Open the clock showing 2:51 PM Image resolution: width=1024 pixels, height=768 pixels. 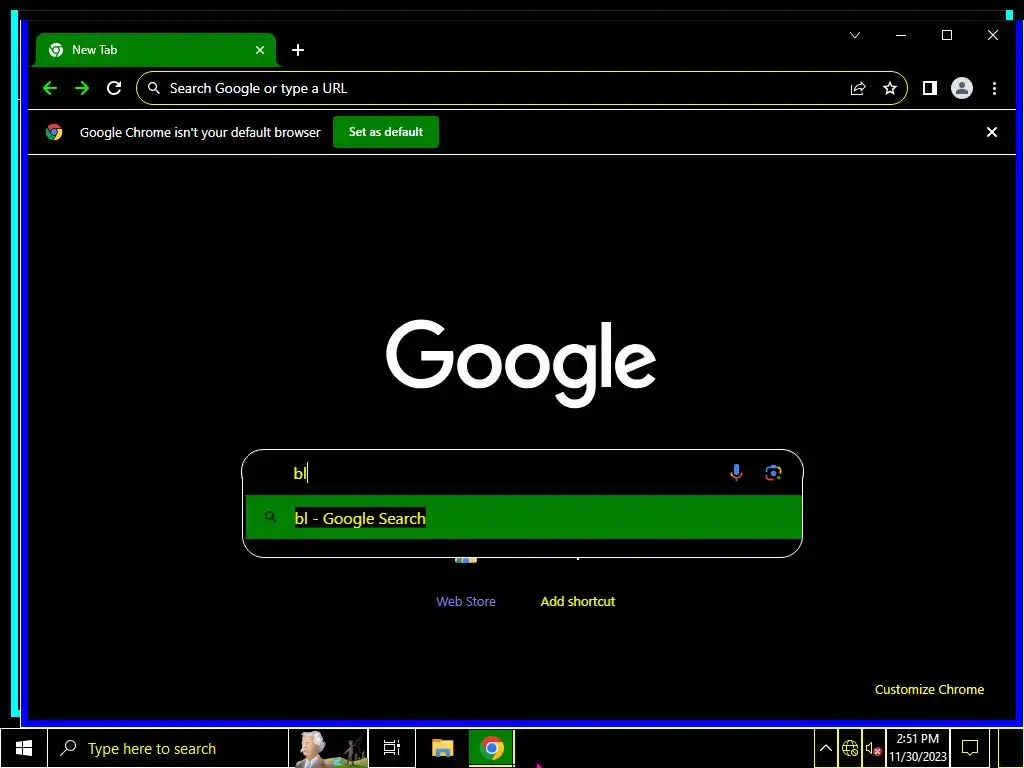tap(918, 748)
